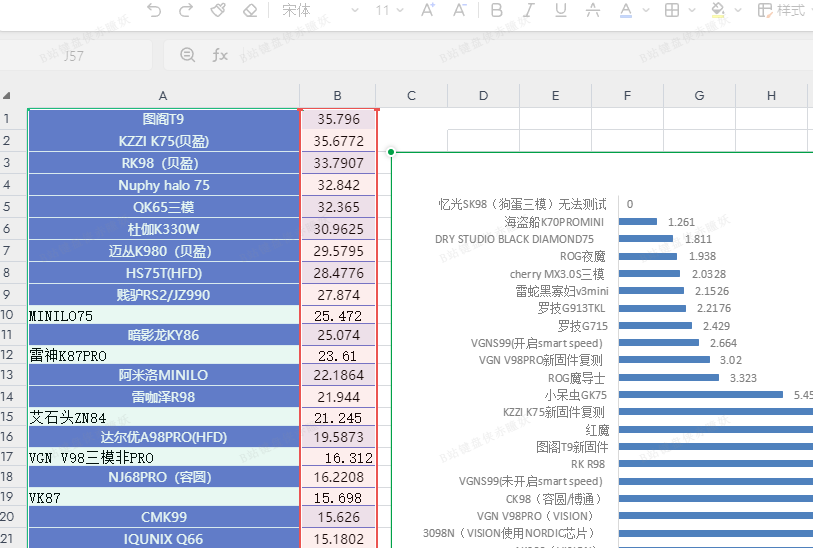Expand the Borders dropdown arrow
The height and width of the screenshot is (548, 813).
[x=692, y=10]
